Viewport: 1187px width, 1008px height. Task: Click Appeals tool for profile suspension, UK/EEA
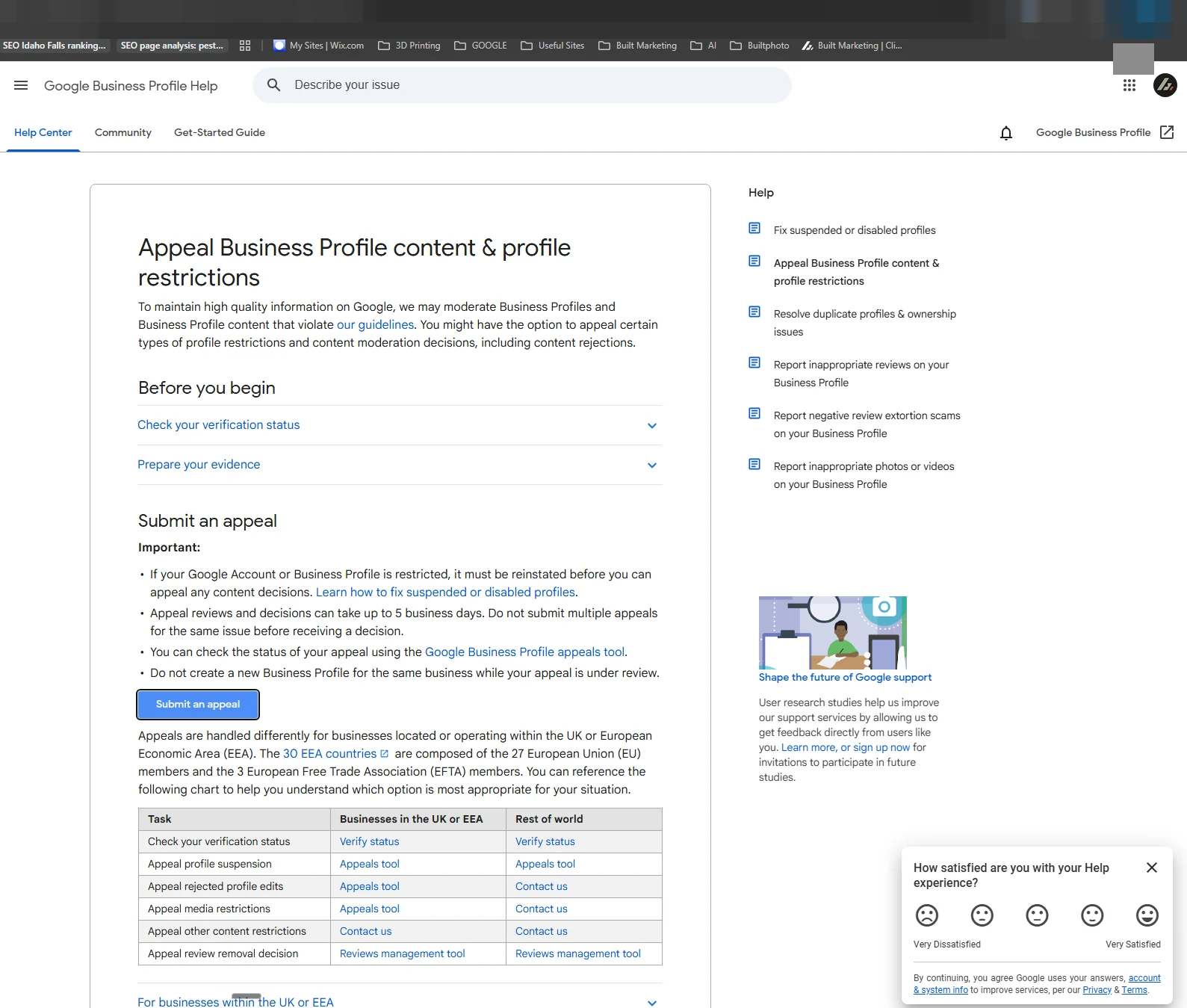pyautogui.click(x=369, y=864)
